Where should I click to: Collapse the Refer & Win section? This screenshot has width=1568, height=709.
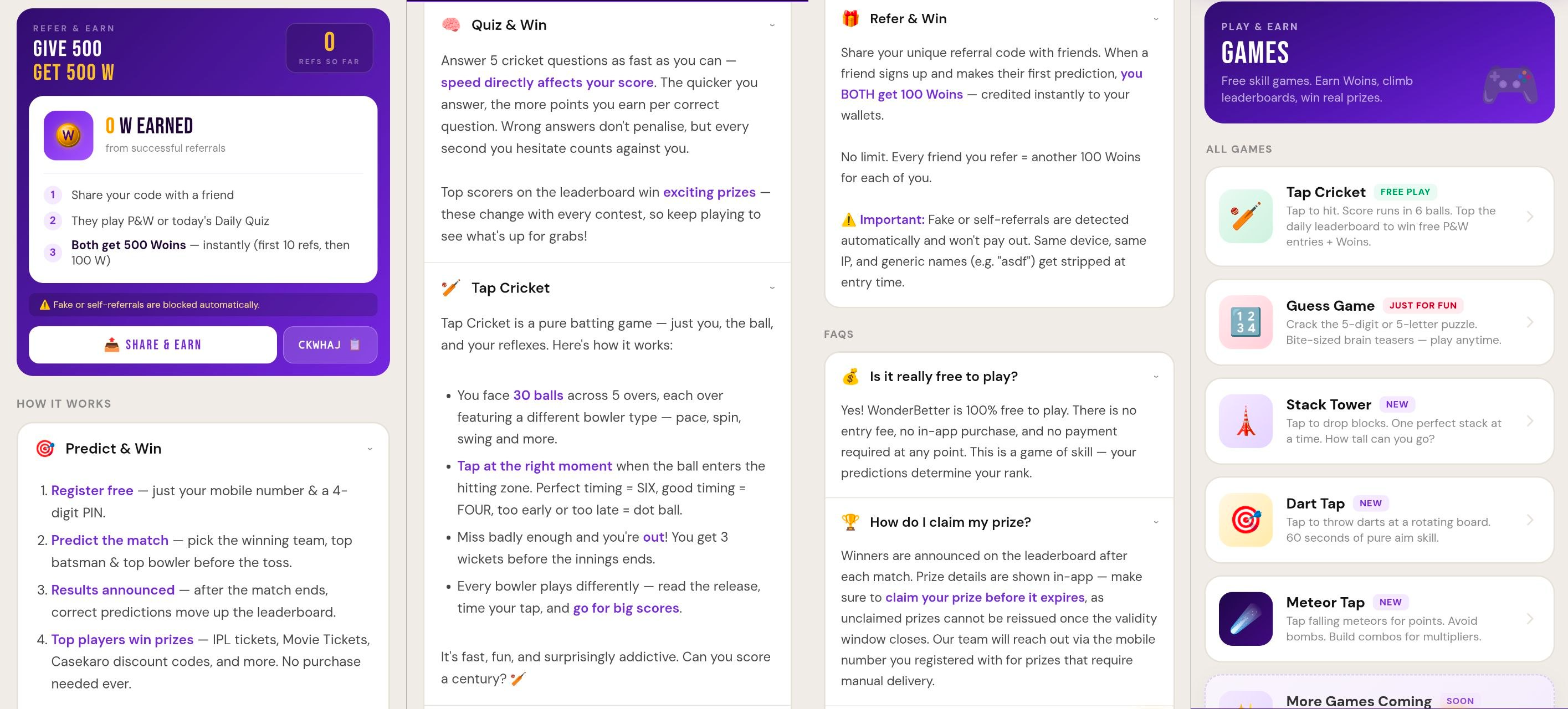point(1155,19)
